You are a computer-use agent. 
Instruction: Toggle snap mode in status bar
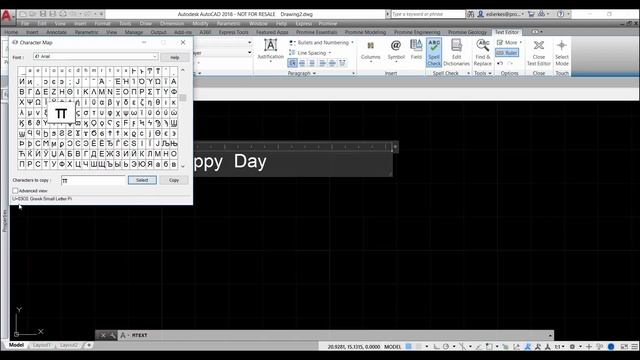(x=418, y=347)
